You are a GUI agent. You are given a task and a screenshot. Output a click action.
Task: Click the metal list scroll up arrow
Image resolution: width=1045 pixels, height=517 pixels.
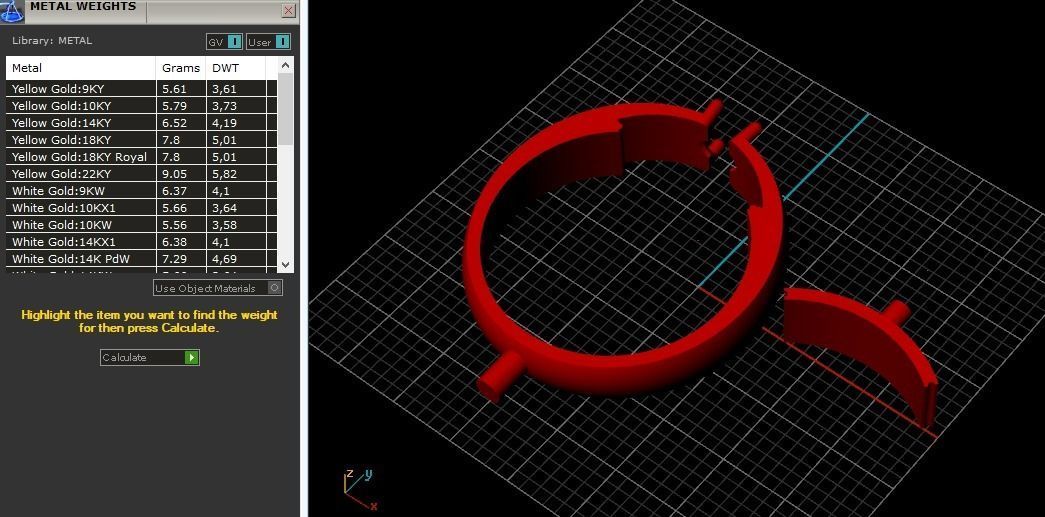(285, 65)
